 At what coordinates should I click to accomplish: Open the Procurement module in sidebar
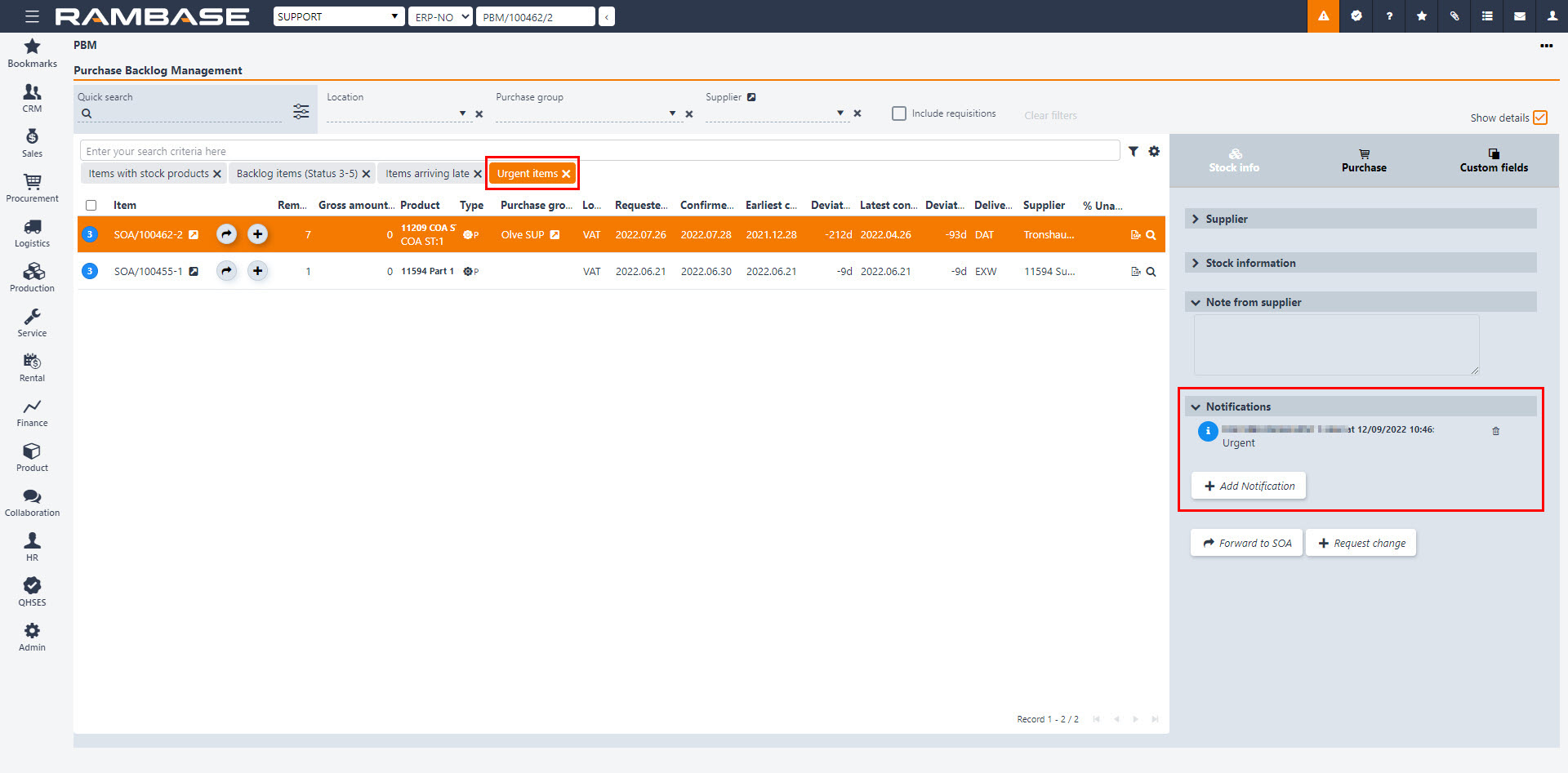pos(32,188)
